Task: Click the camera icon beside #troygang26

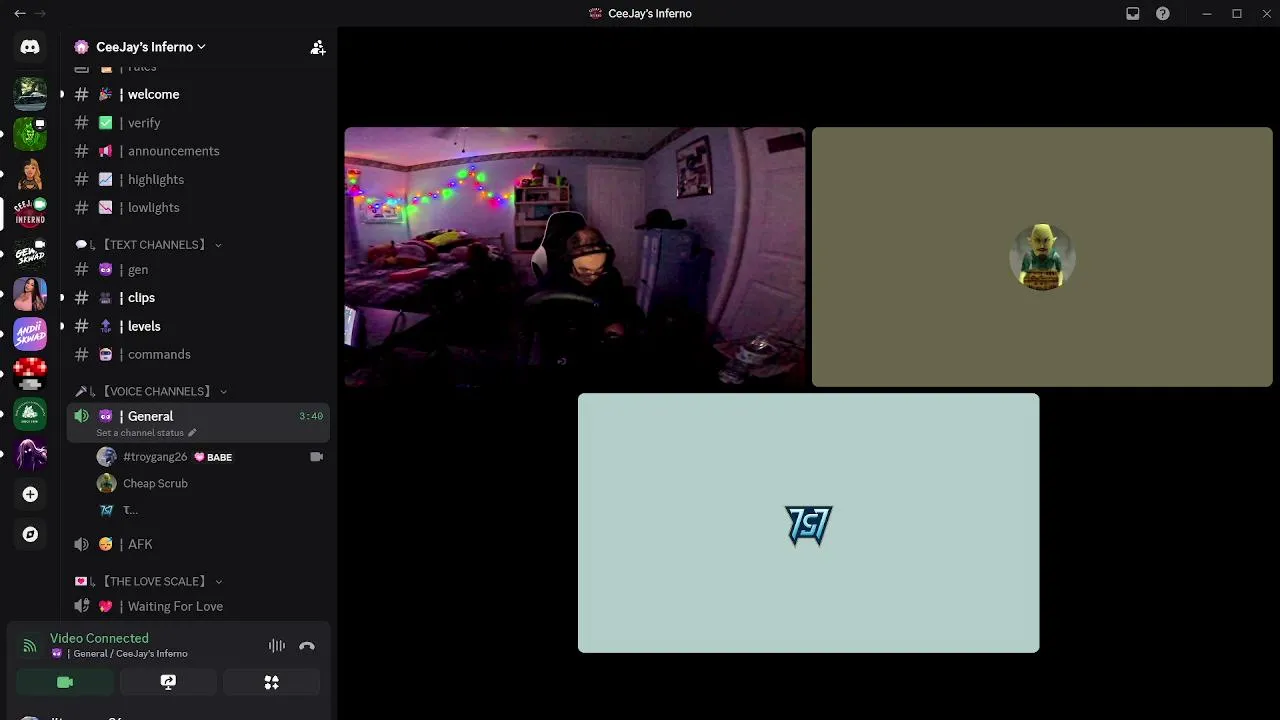Action: [317, 457]
